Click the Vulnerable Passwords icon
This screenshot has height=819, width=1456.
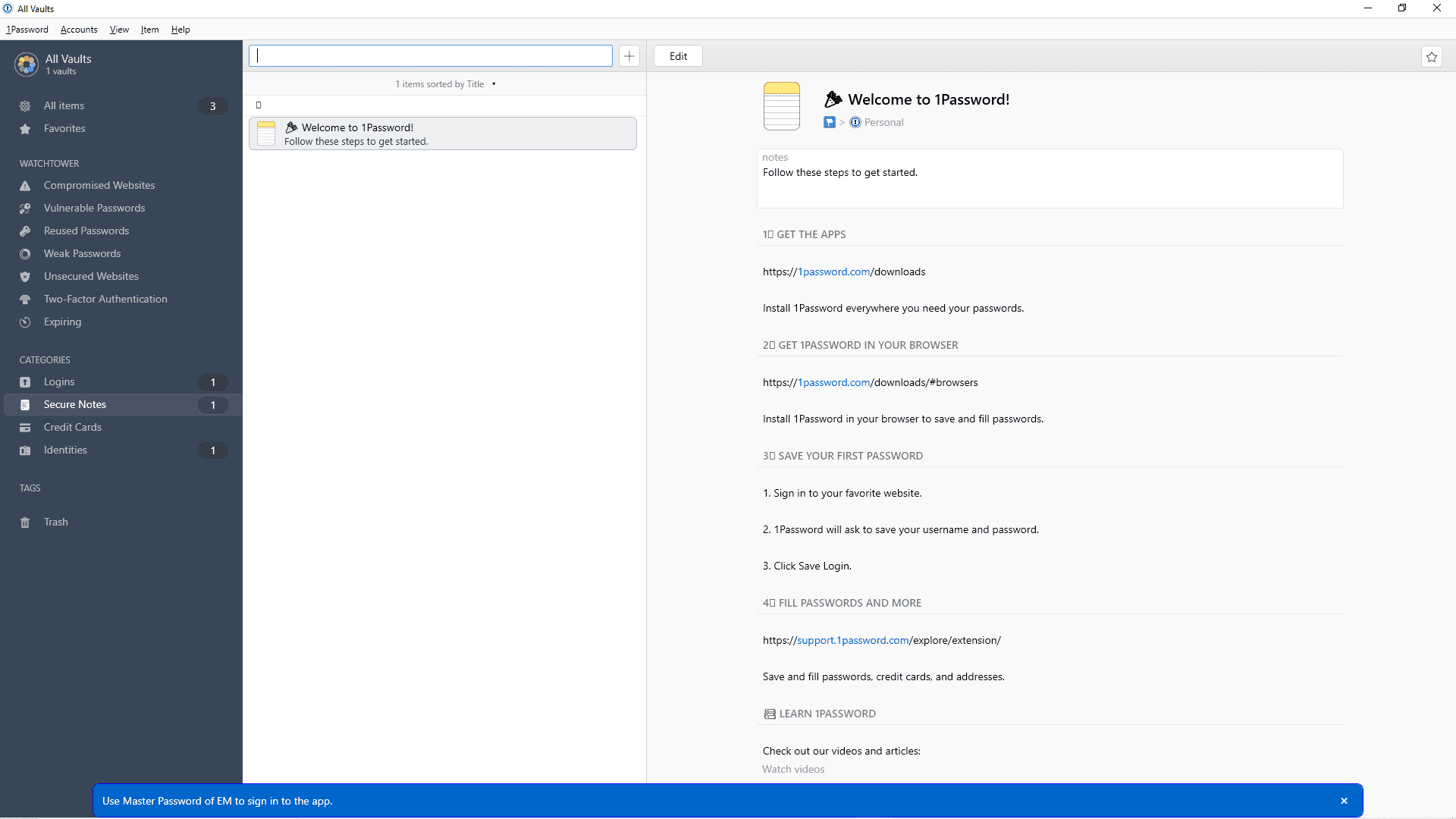[25, 209]
